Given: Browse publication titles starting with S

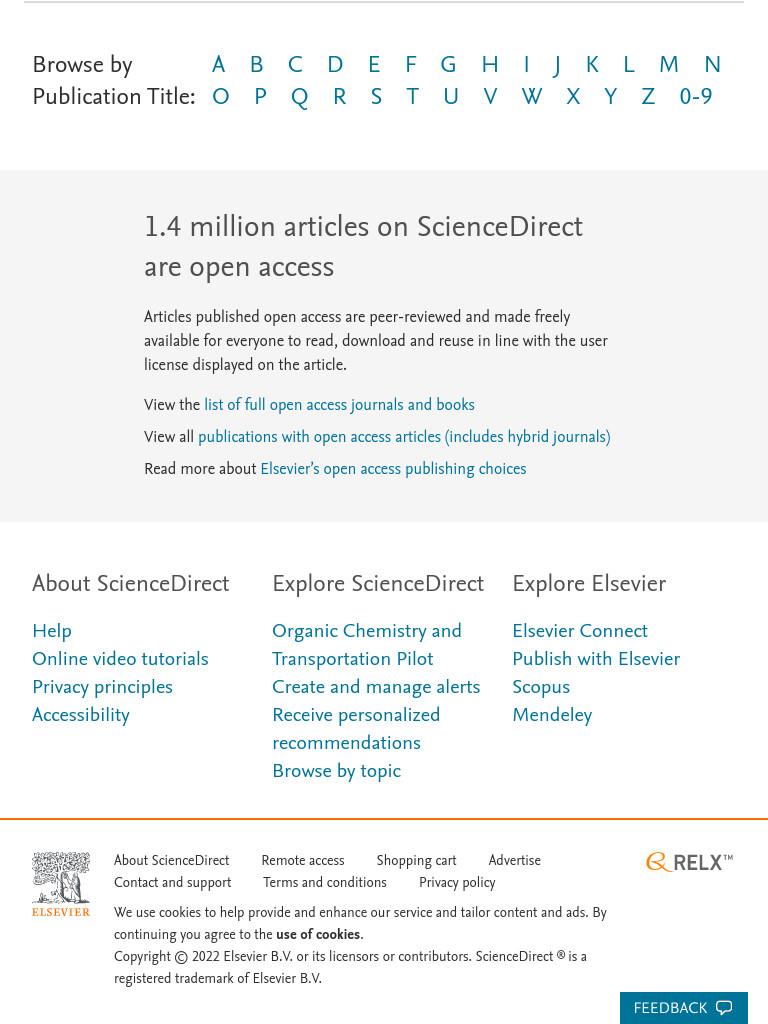Looking at the screenshot, I should (376, 97).
